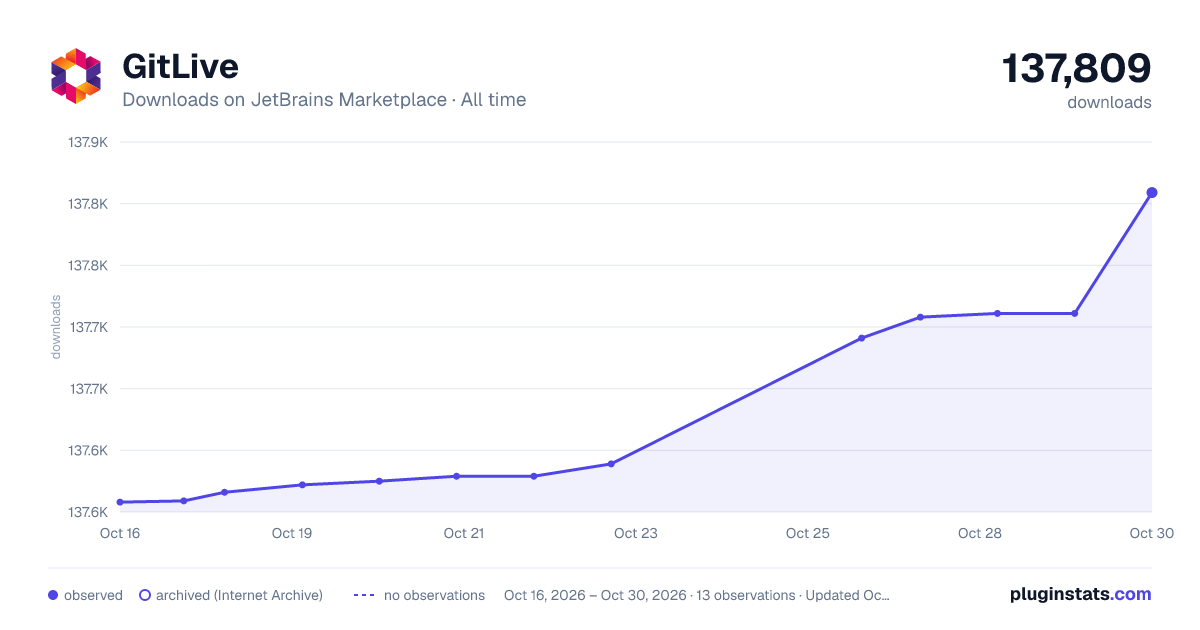Image resolution: width=1200 pixels, height=630 pixels.
Task: Click the Oct 16 x-axis label
Action: (x=119, y=533)
